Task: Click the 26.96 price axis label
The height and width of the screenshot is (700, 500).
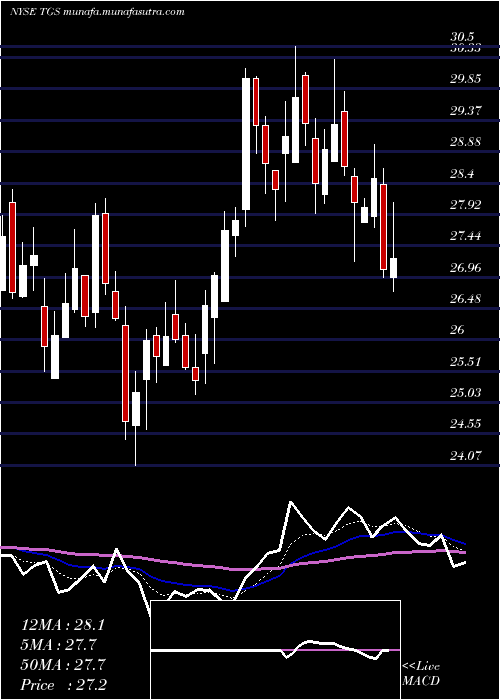Action: pyautogui.click(x=466, y=267)
